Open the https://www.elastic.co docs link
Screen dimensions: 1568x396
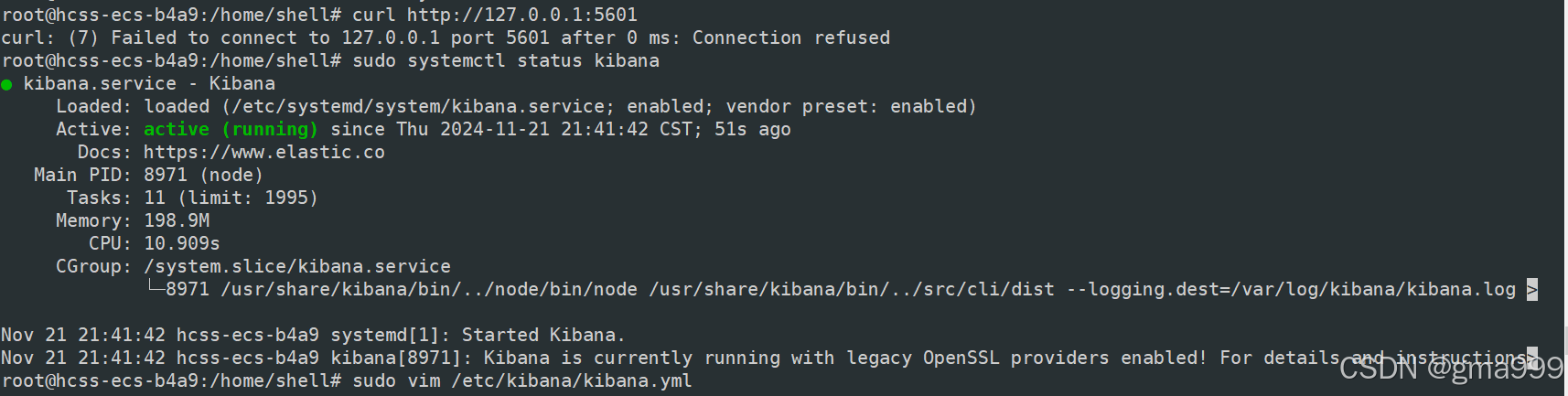point(264,152)
